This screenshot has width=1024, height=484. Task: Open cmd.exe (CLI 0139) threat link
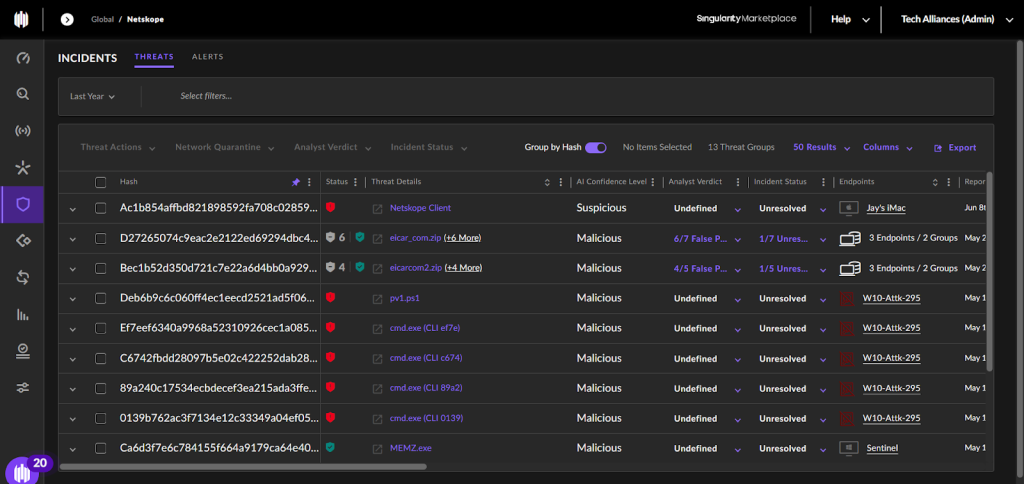point(426,419)
